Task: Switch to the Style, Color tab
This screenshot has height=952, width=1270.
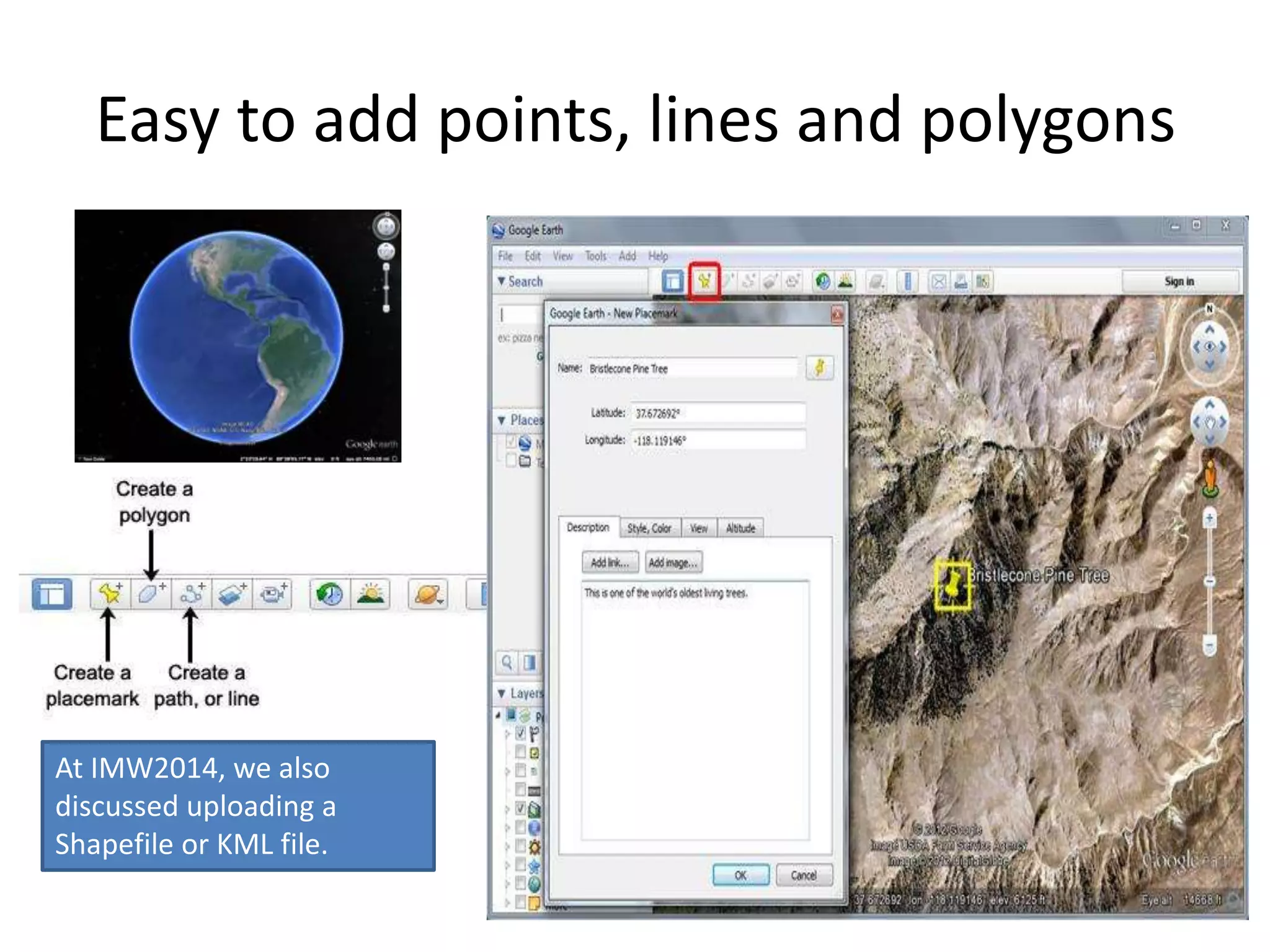Action: [x=650, y=528]
